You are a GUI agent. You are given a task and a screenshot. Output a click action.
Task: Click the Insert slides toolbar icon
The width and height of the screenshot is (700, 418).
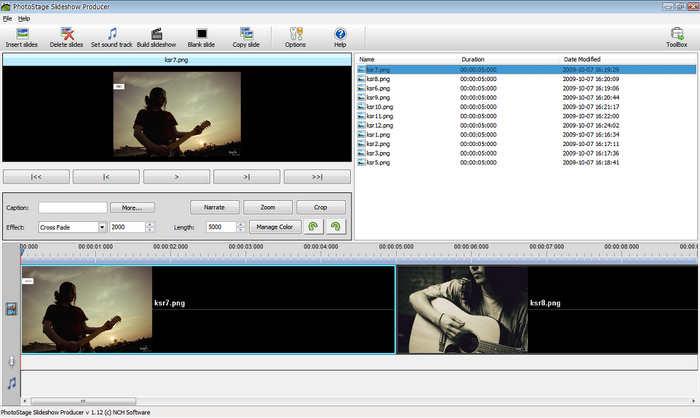tap(22, 36)
